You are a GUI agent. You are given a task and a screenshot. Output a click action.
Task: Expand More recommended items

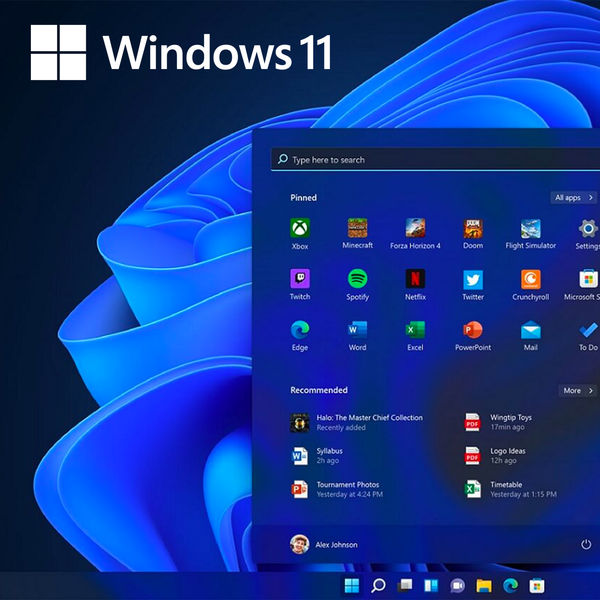(x=577, y=391)
